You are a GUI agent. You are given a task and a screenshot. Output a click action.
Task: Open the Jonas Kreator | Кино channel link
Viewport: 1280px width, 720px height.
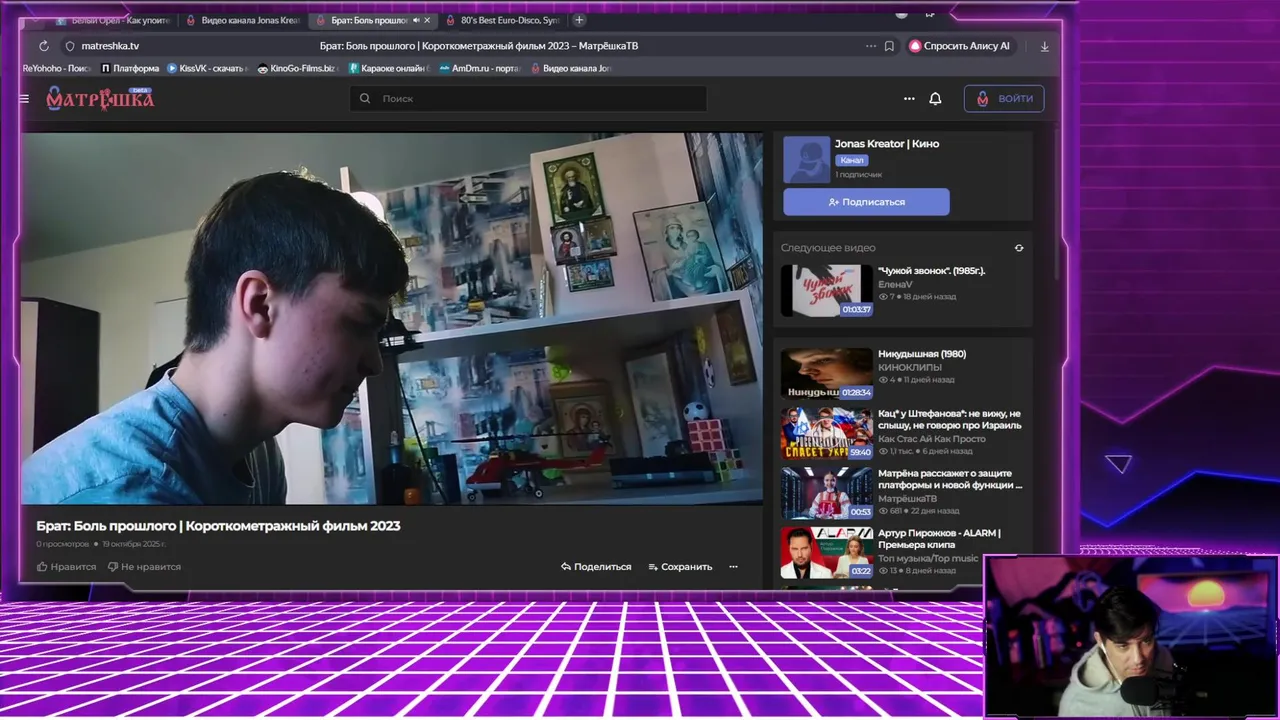[x=887, y=144]
